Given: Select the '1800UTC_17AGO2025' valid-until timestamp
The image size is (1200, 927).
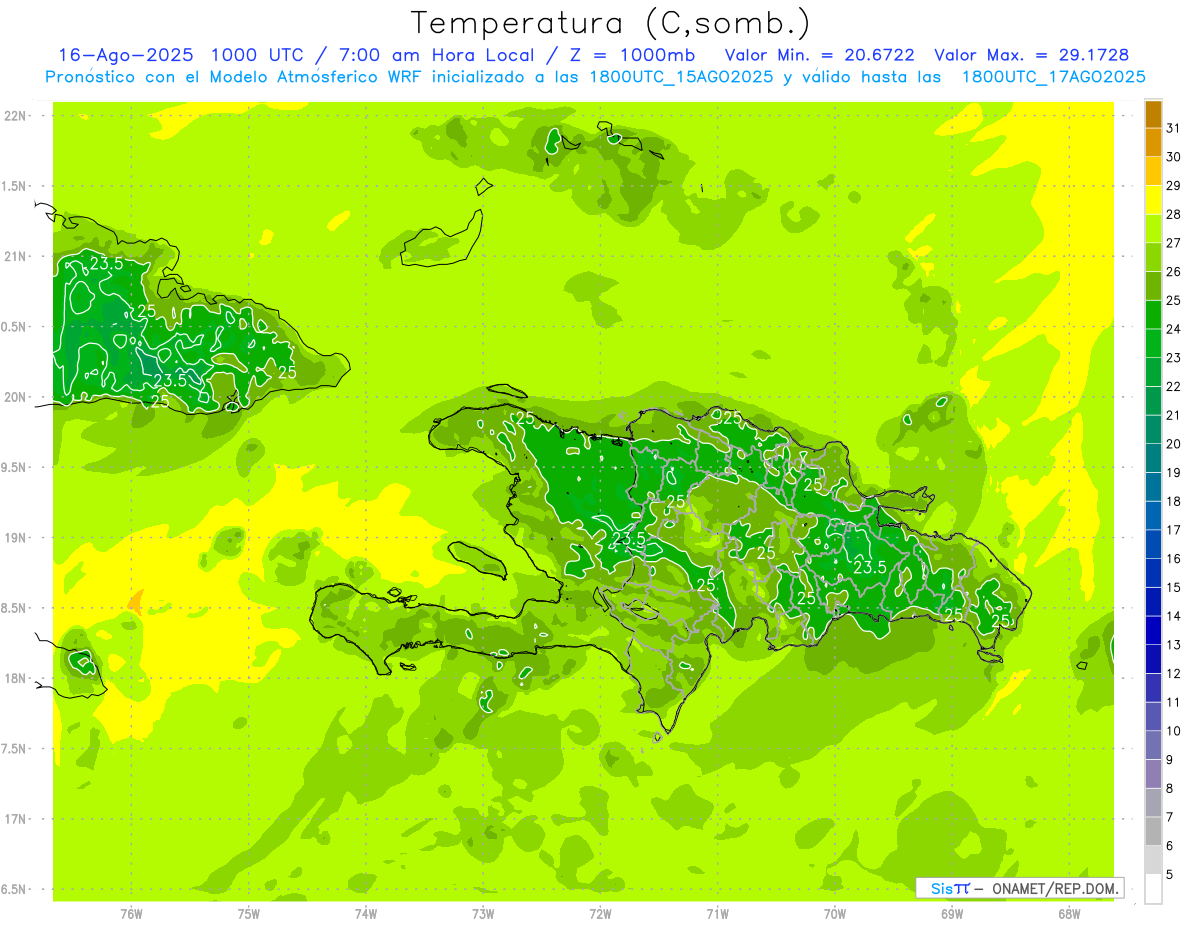Looking at the screenshot, I should click(1053, 77).
